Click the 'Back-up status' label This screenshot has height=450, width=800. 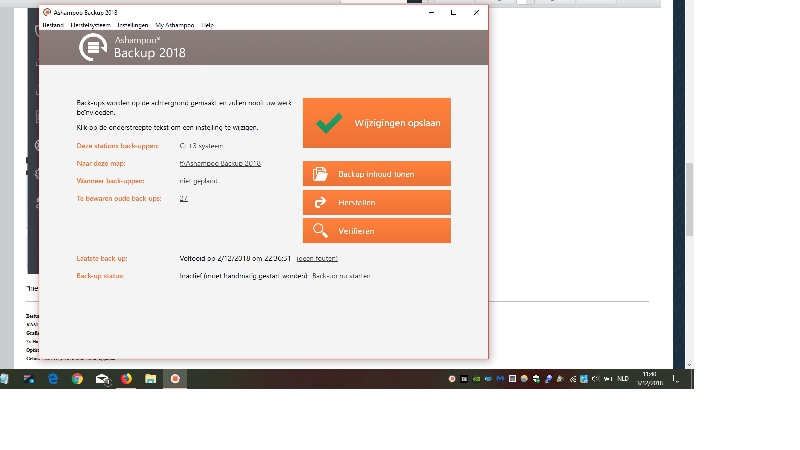point(100,276)
